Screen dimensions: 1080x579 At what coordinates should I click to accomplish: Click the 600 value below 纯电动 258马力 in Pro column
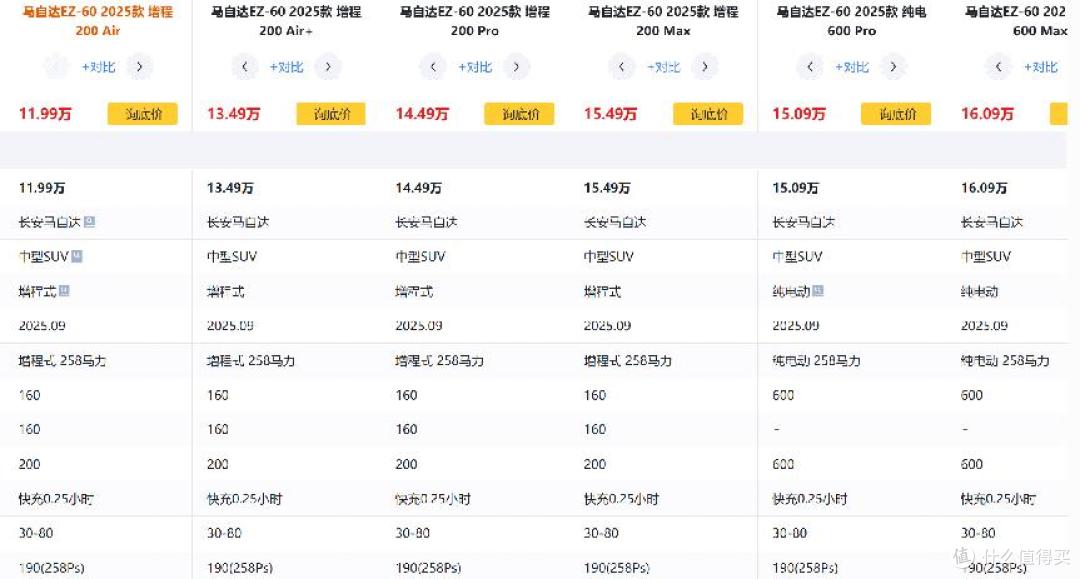pyautogui.click(x=783, y=394)
